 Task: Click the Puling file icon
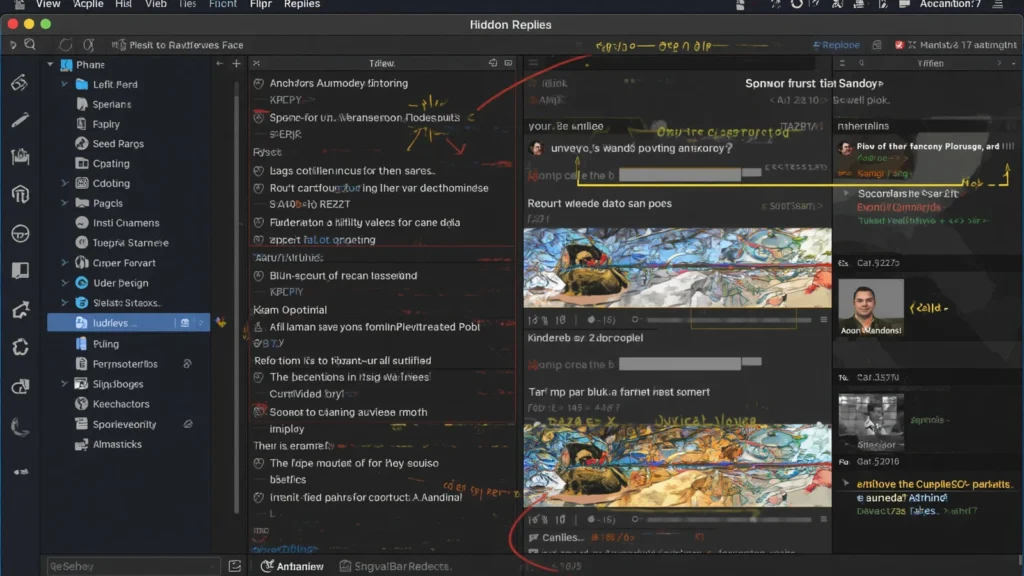tap(82, 344)
